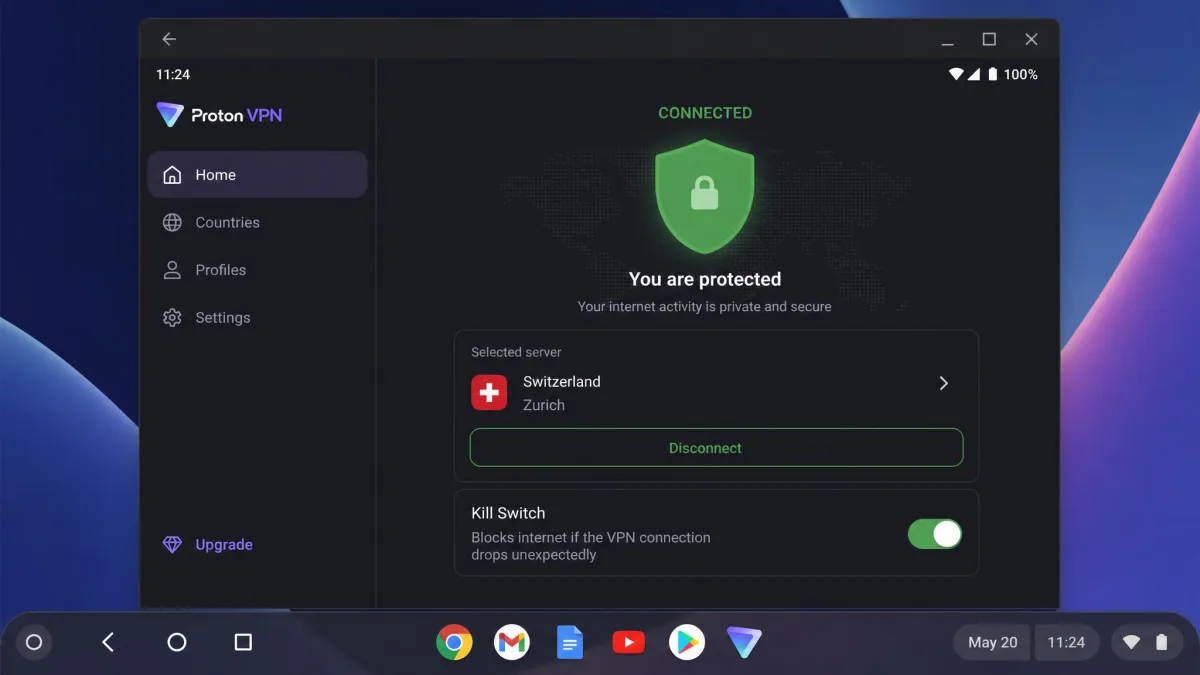
Task: Open the launcher circle in the shelf
Action: 34,642
